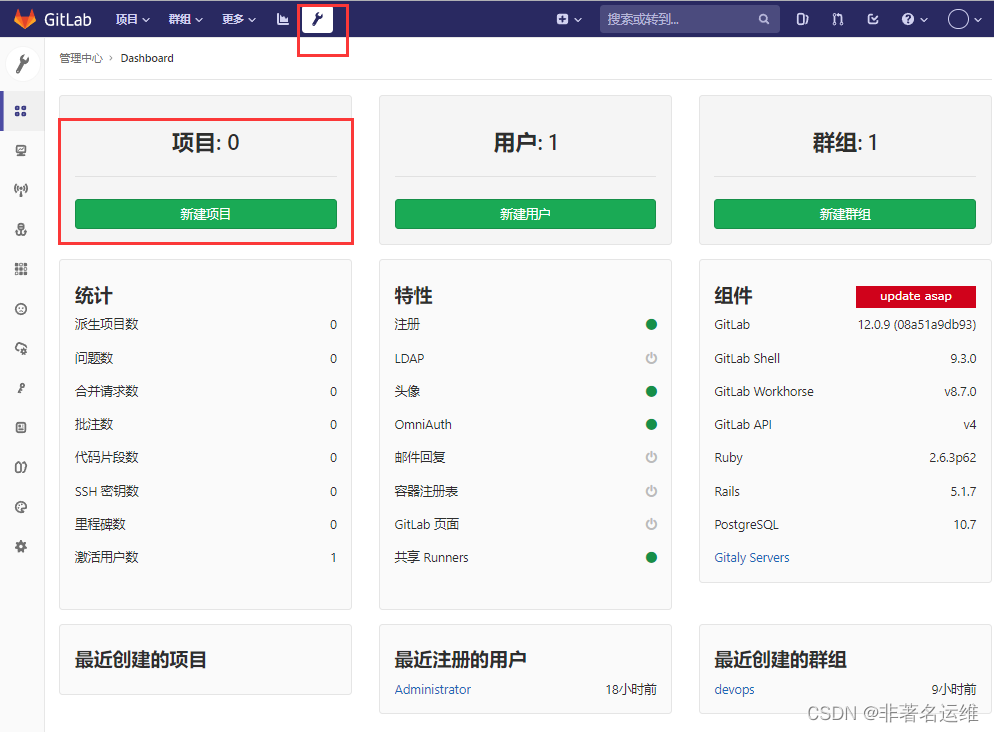Click the GitLab fox logo
Screen dimensions: 994x732
tap(25, 19)
